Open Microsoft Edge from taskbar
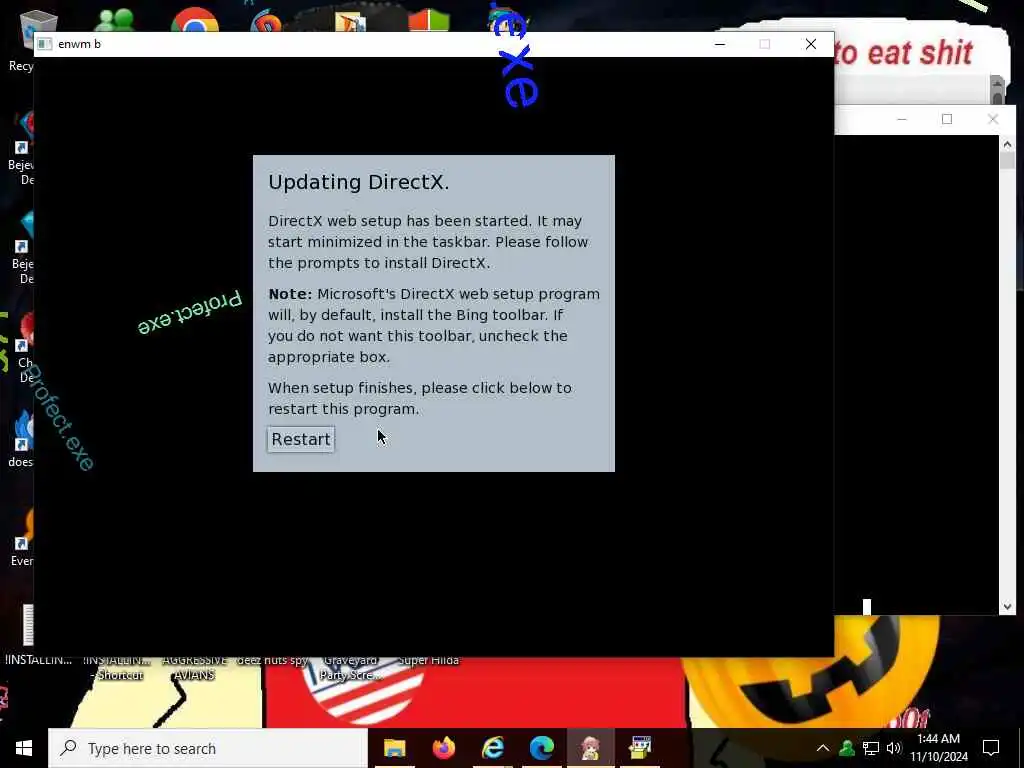 point(541,748)
